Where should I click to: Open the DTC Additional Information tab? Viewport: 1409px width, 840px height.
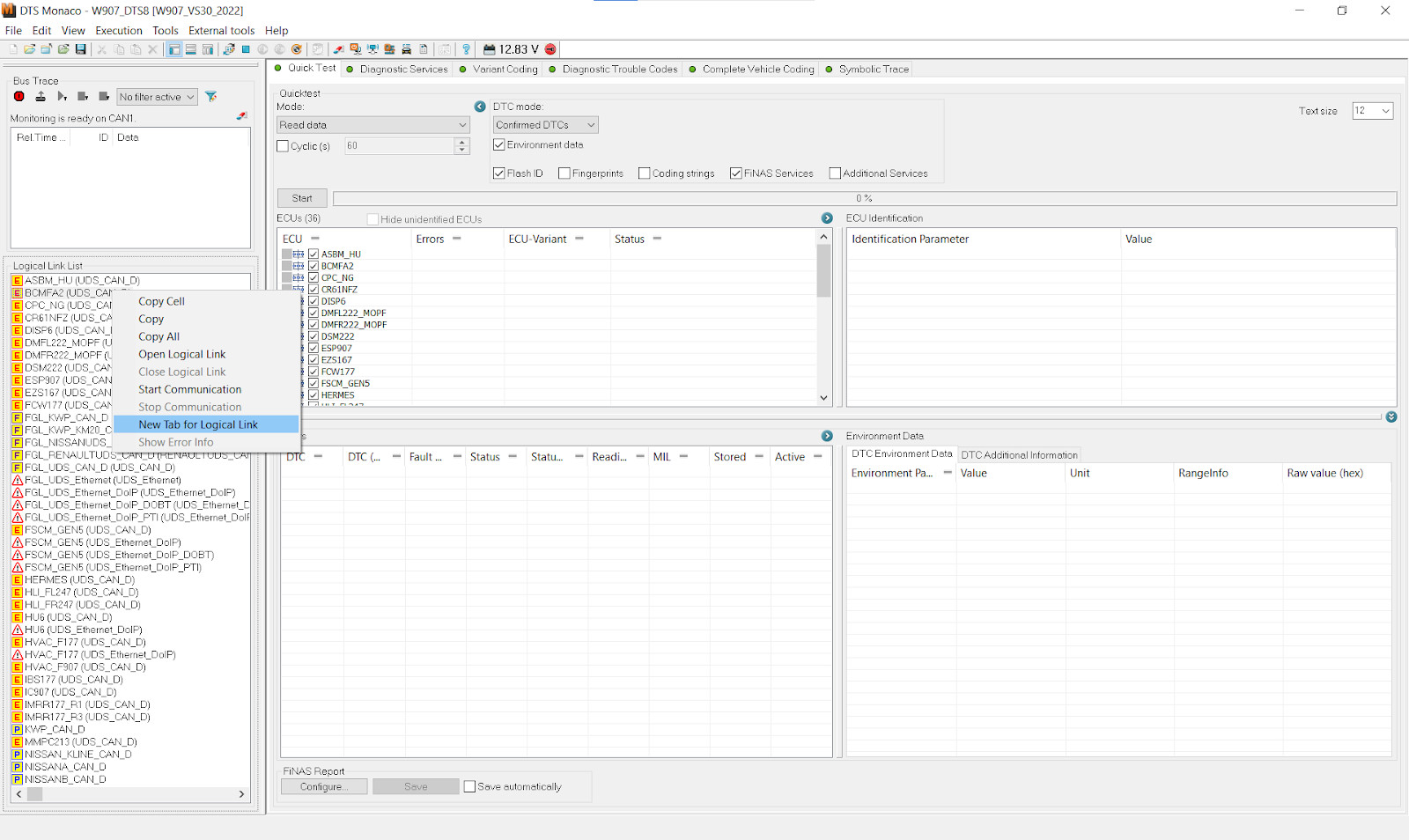(1019, 455)
